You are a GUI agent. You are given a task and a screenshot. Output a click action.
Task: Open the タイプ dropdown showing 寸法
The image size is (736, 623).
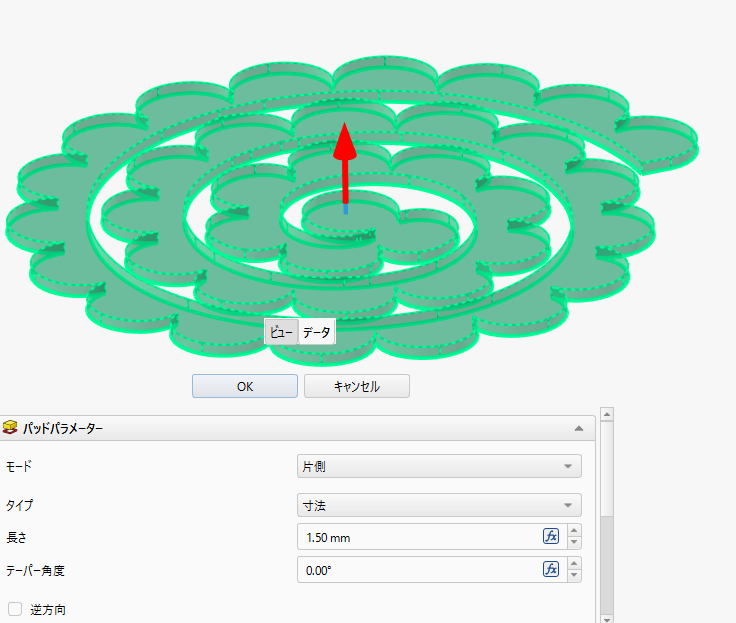pos(439,505)
